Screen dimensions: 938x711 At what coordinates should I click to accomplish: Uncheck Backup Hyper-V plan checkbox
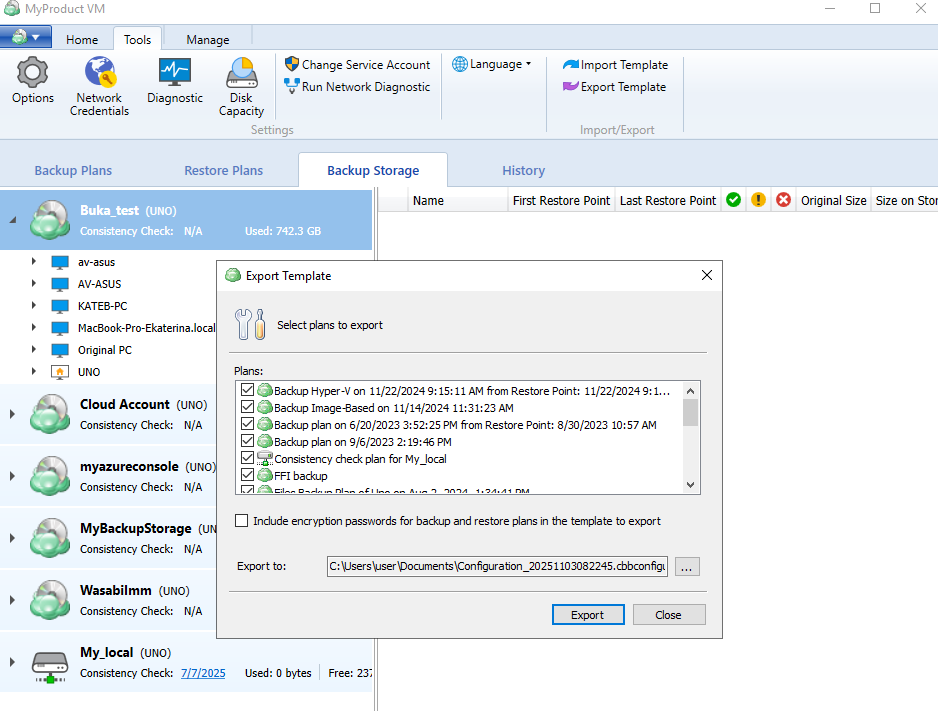[248, 390]
